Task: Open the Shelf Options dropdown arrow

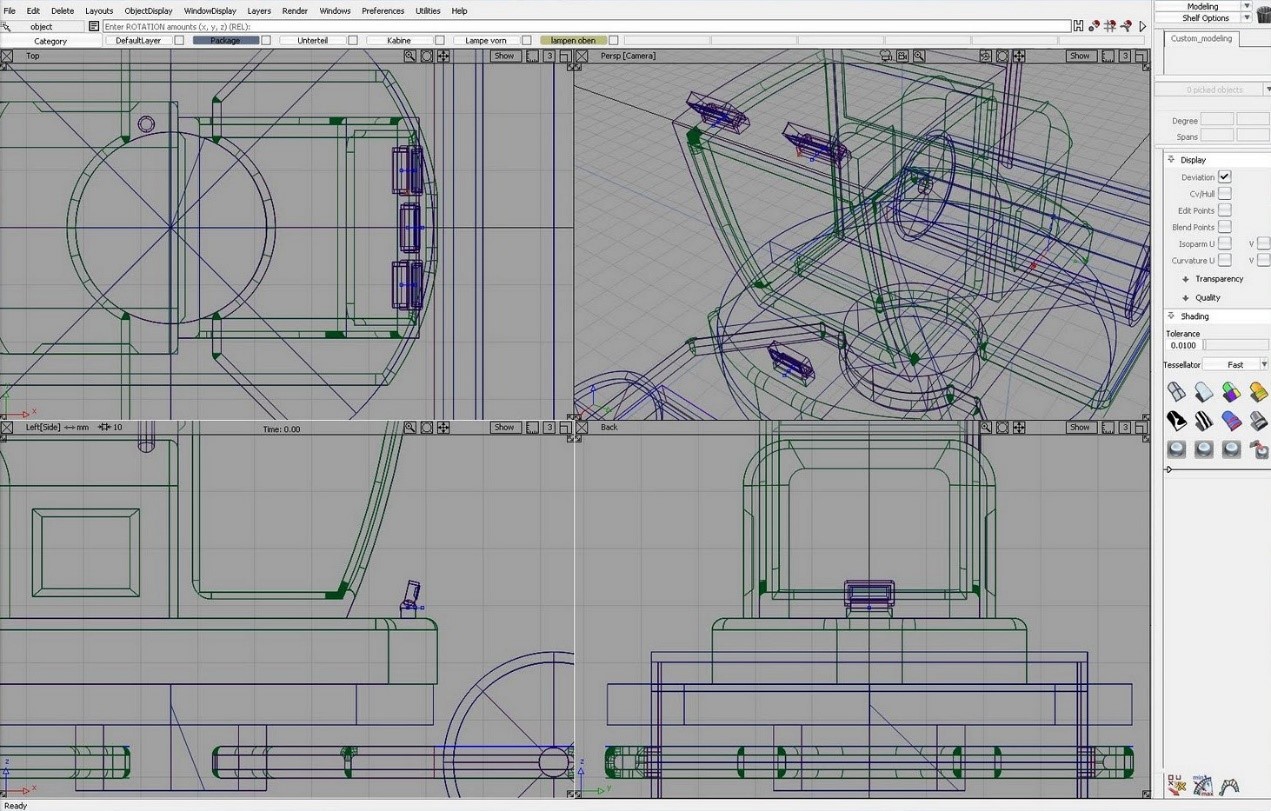Action: 1246,18
